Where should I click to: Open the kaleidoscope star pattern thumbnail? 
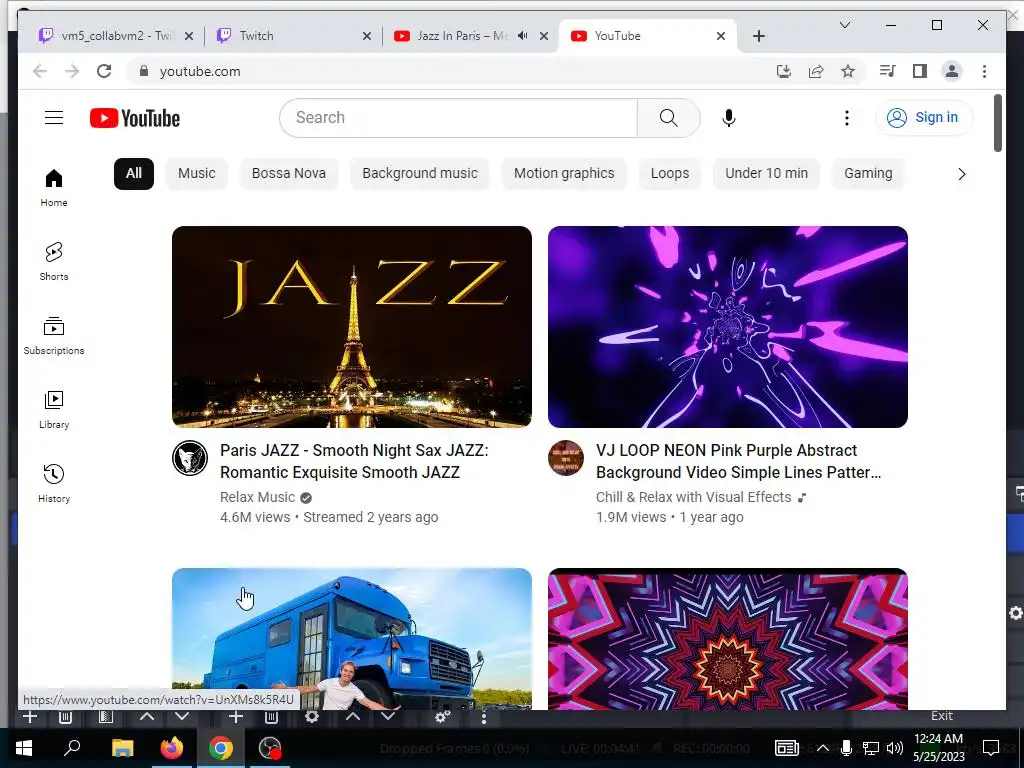[x=728, y=639]
